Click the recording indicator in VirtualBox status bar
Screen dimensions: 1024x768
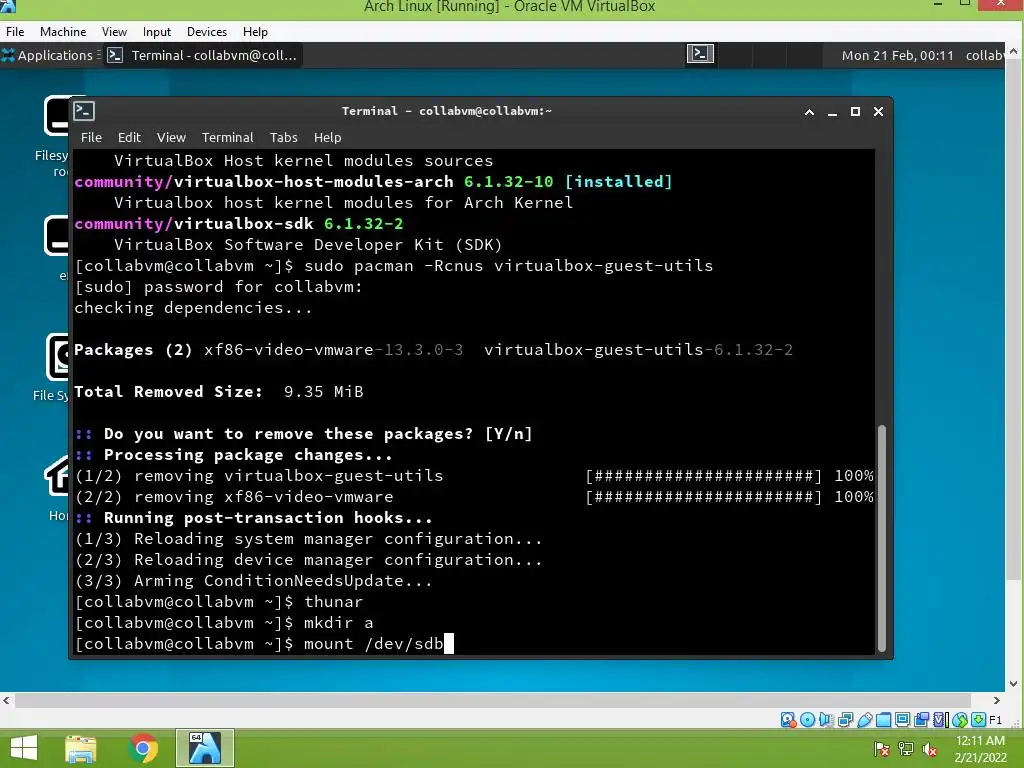point(921,720)
